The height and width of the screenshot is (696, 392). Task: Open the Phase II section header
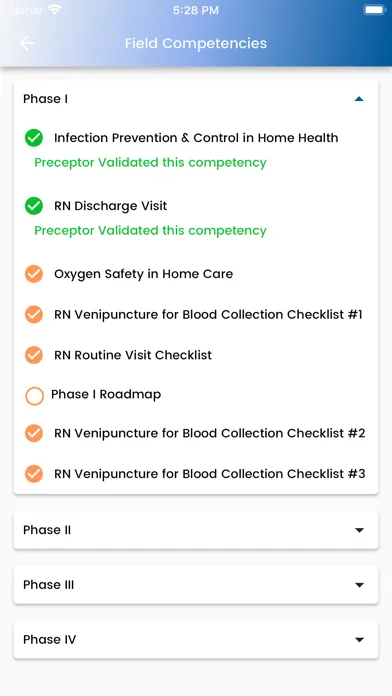pos(196,530)
